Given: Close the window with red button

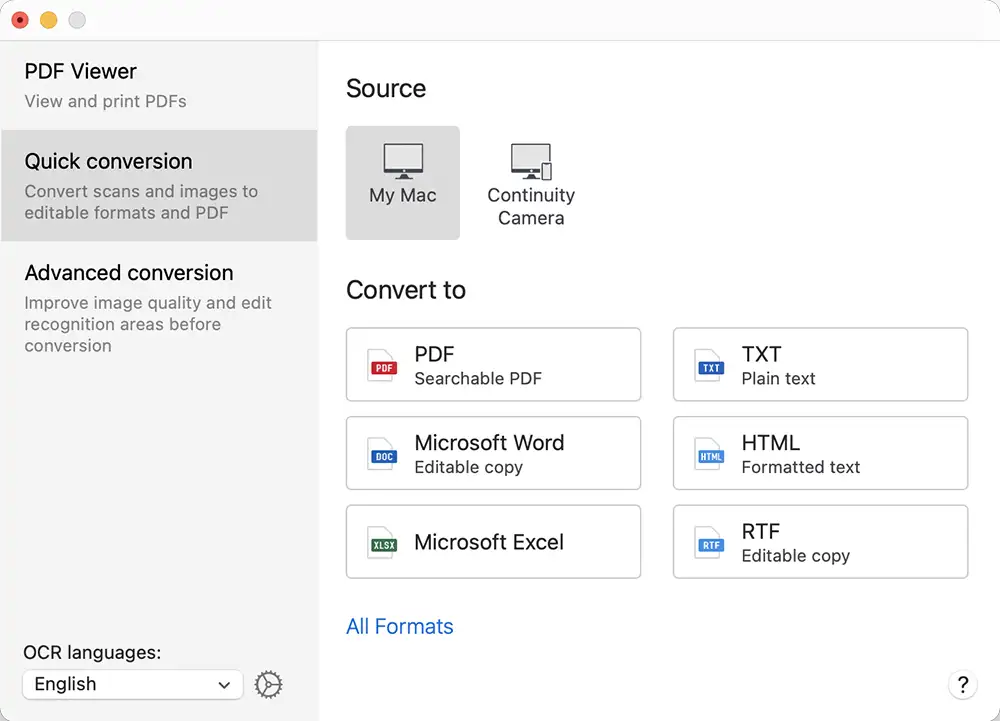Looking at the screenshot, I should (x=20, y=20).
